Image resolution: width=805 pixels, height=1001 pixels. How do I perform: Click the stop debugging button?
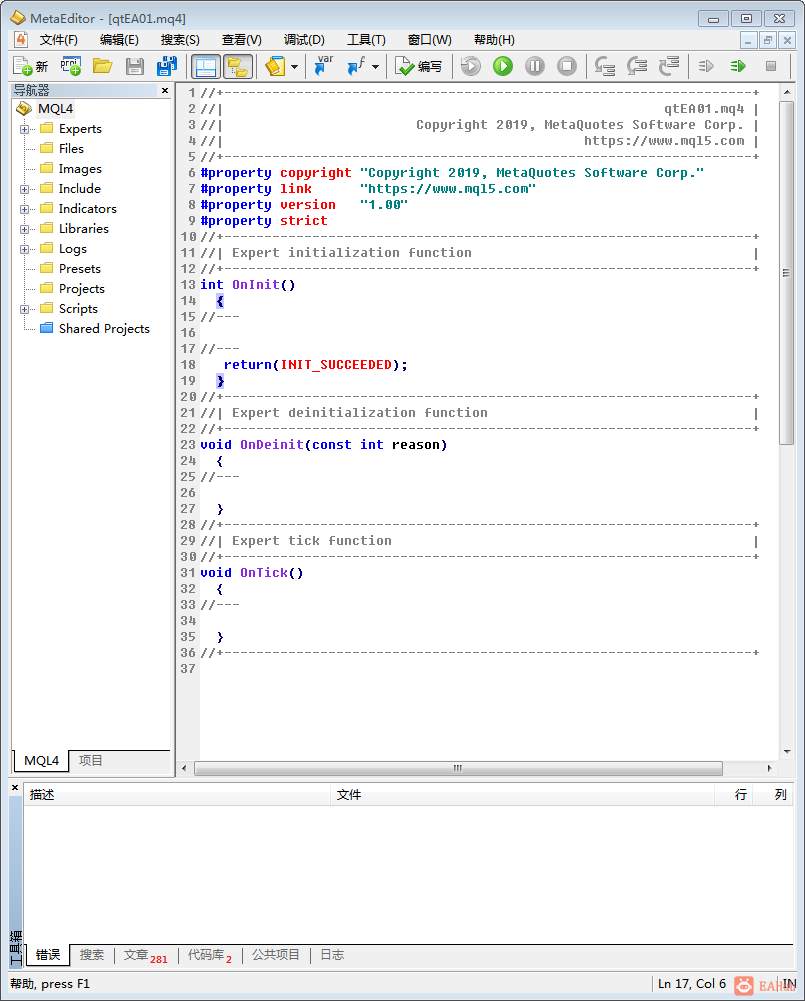point(567,66)
